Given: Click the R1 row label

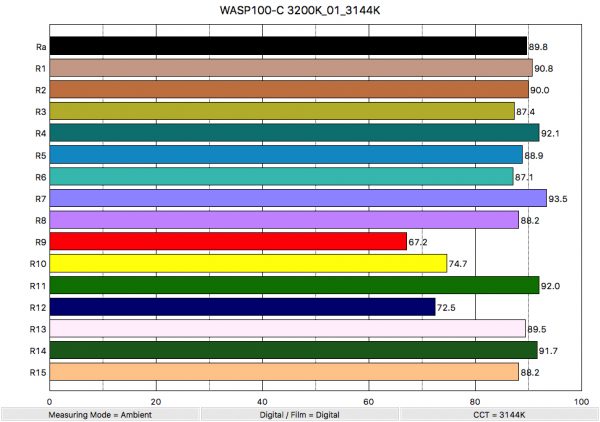Looking at the screenshot, I should tap(35, 68).
